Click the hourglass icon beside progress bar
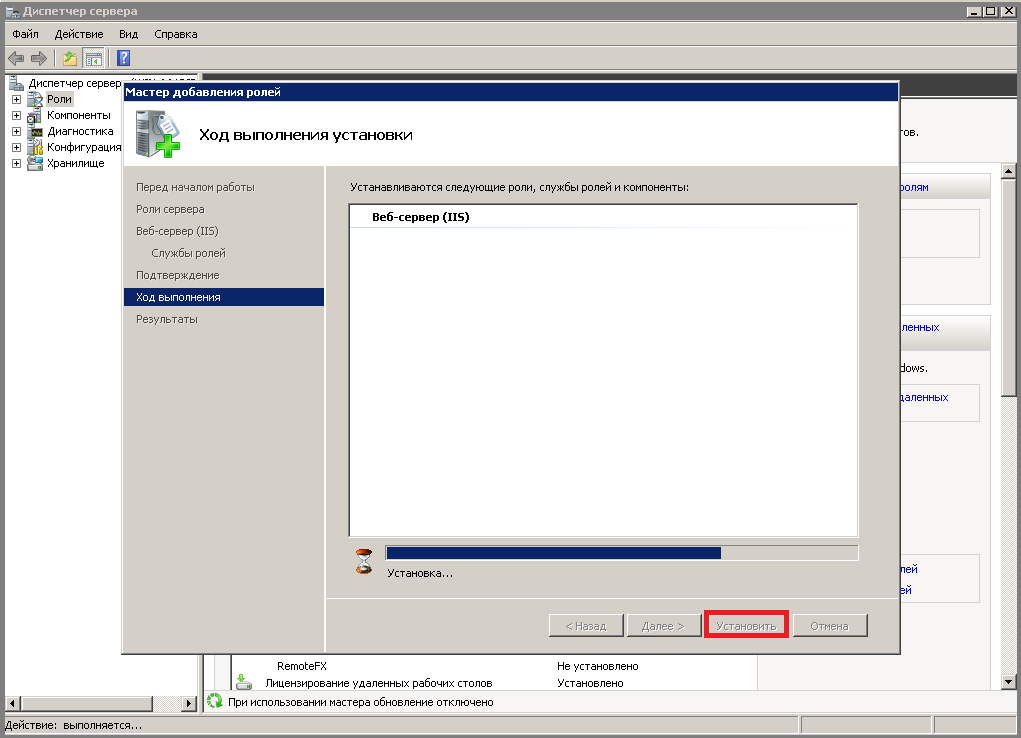The height and width of the screenshot is (738, 1021). coord(364,560)
